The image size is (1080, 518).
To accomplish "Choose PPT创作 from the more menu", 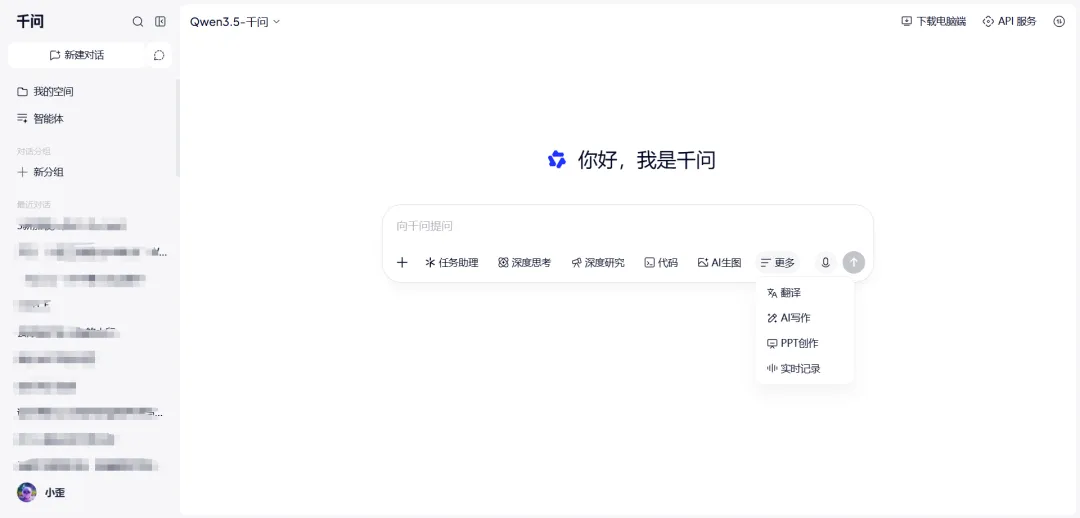I will [x=804, y=343].
